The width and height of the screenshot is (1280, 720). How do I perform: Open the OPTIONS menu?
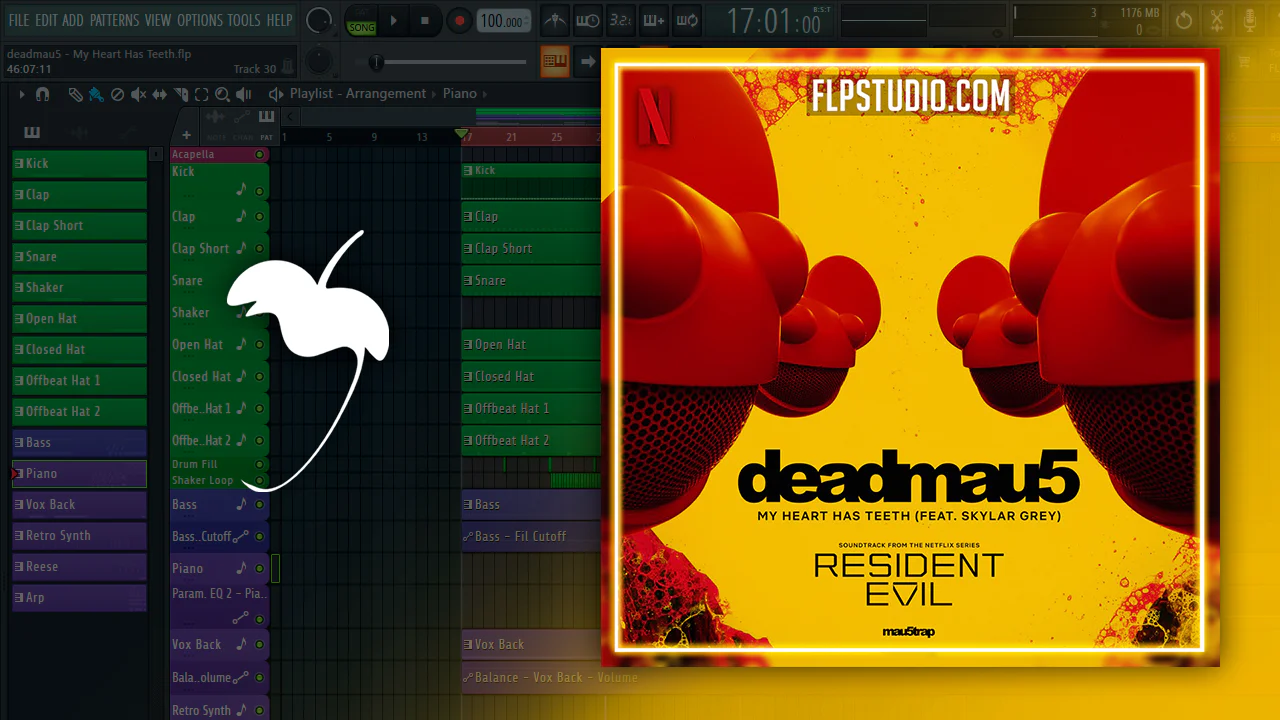pos(200,20)
